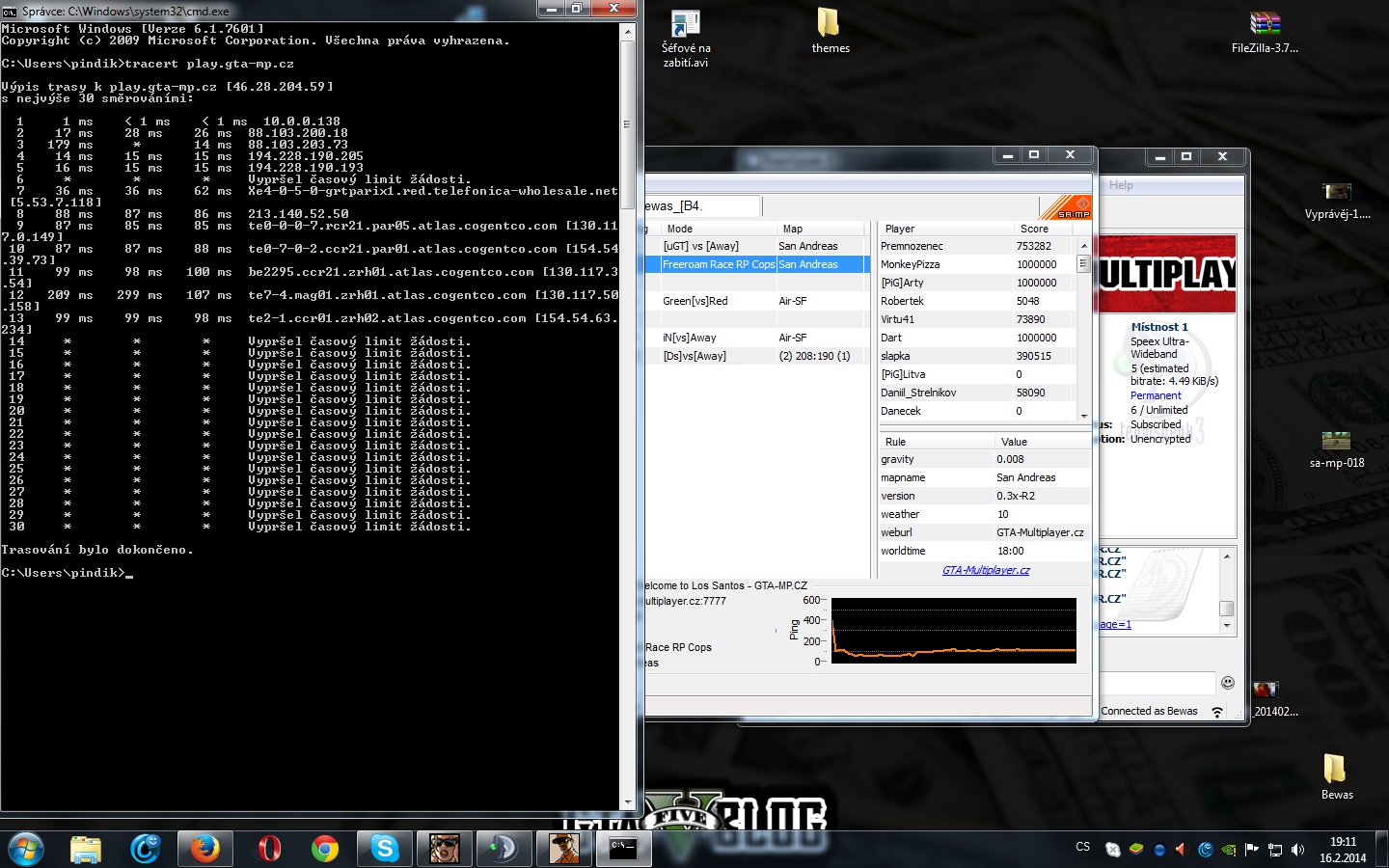This screenshot has width=1389, height=868.
Task: Click the emoticon smiley button in TeamSpeak chat
Action: click(x=1228, y=683)
